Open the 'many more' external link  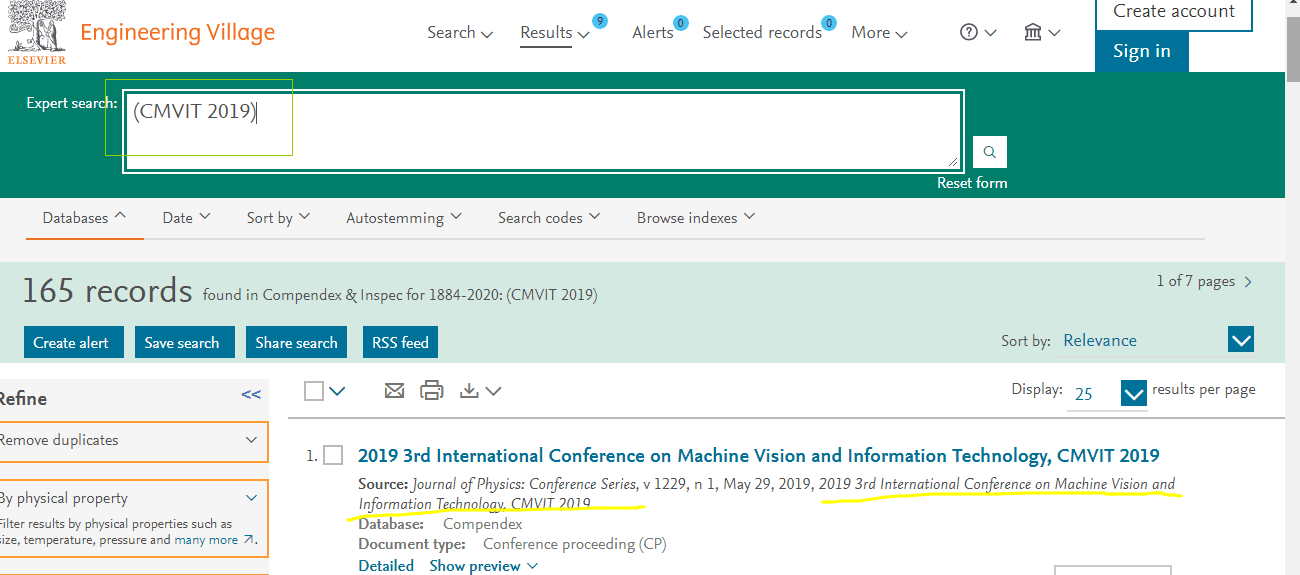[214, 540]
